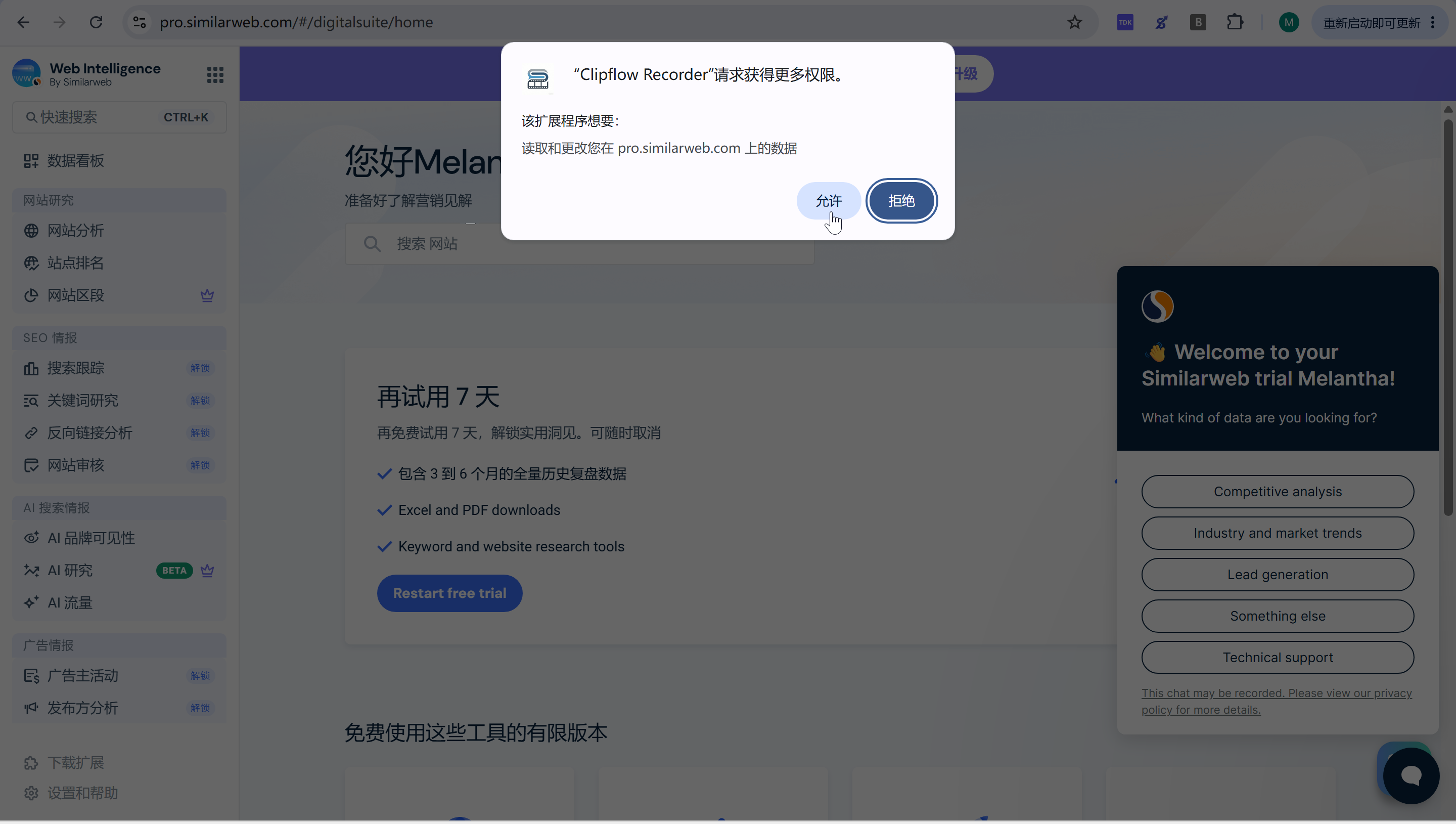Open the TDK extension icon
This screenshot has height=824, width=1456.
click(x=1125, y=22)
